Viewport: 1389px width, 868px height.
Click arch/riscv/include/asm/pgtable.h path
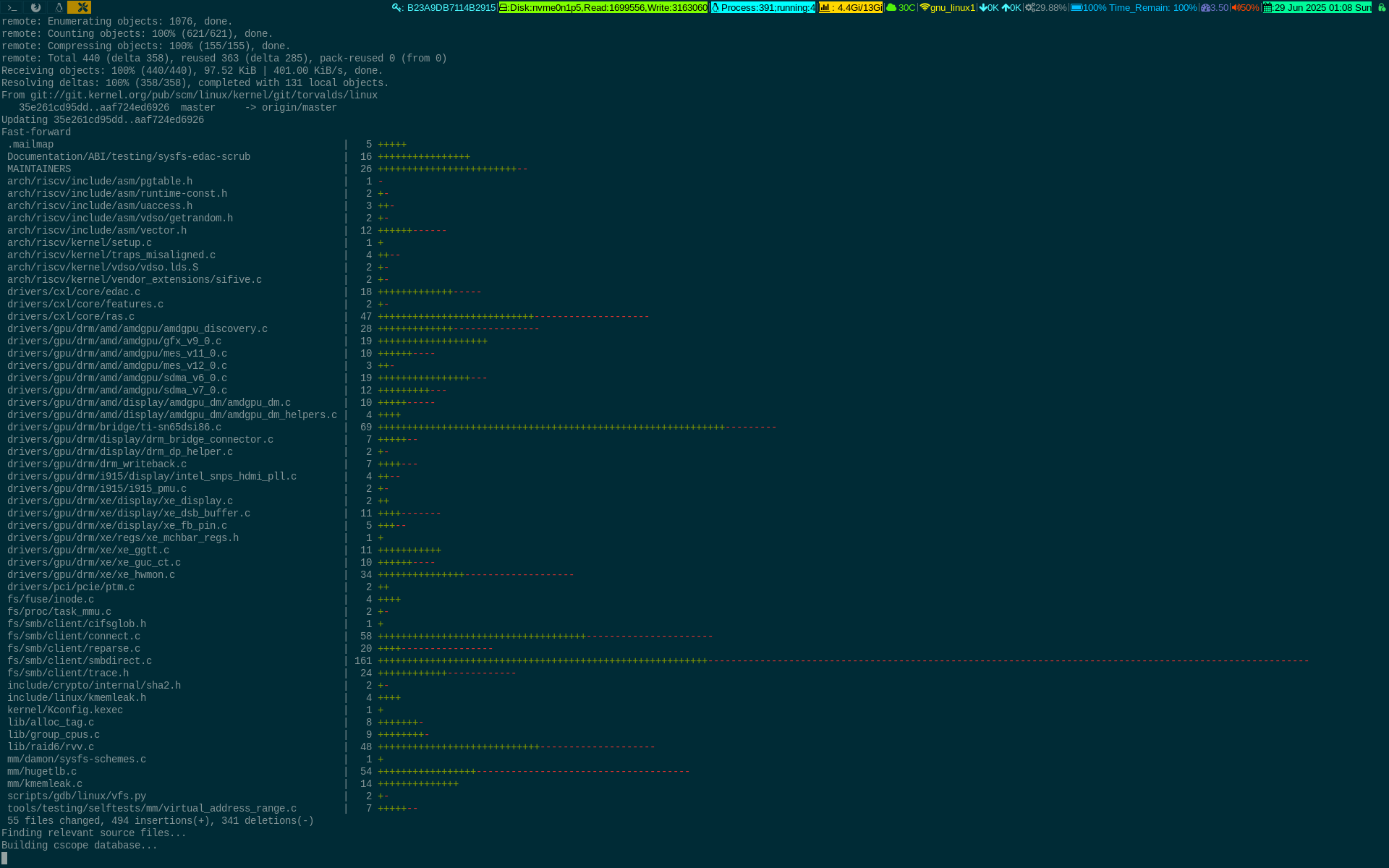click(x=100, y=182)
